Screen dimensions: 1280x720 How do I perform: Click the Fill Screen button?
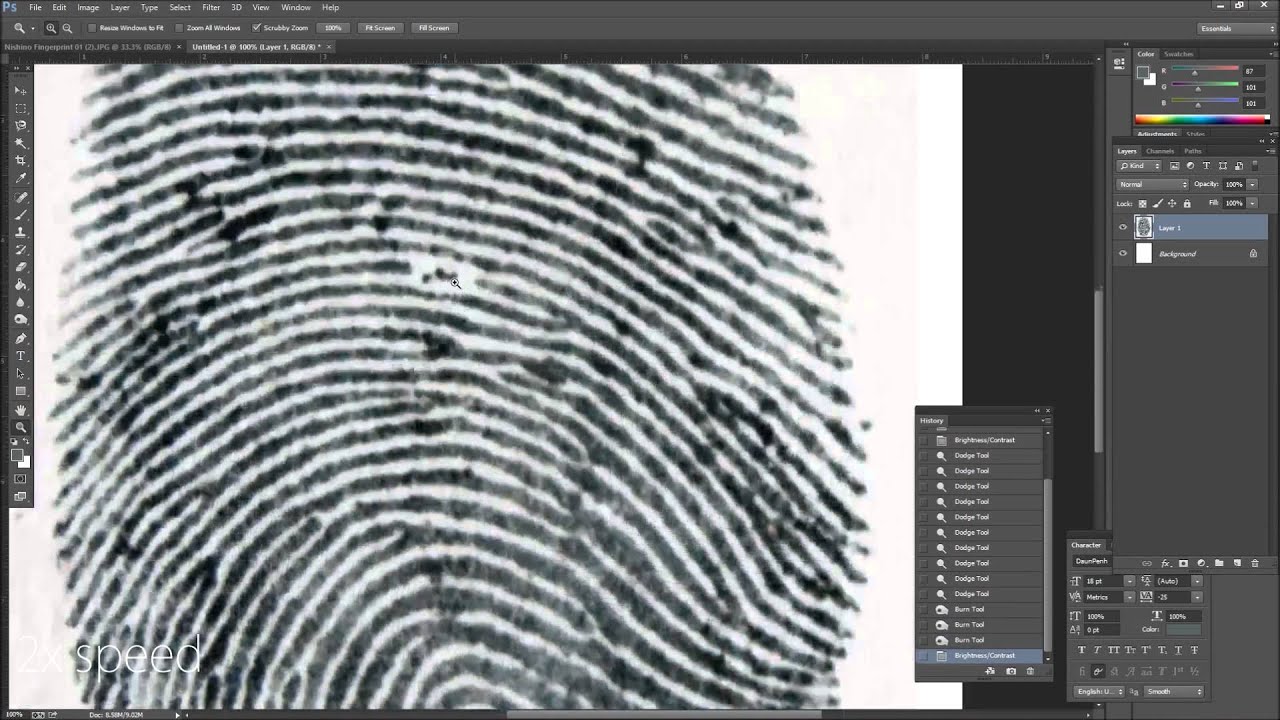pyautogui.click(x=433, y=28)
